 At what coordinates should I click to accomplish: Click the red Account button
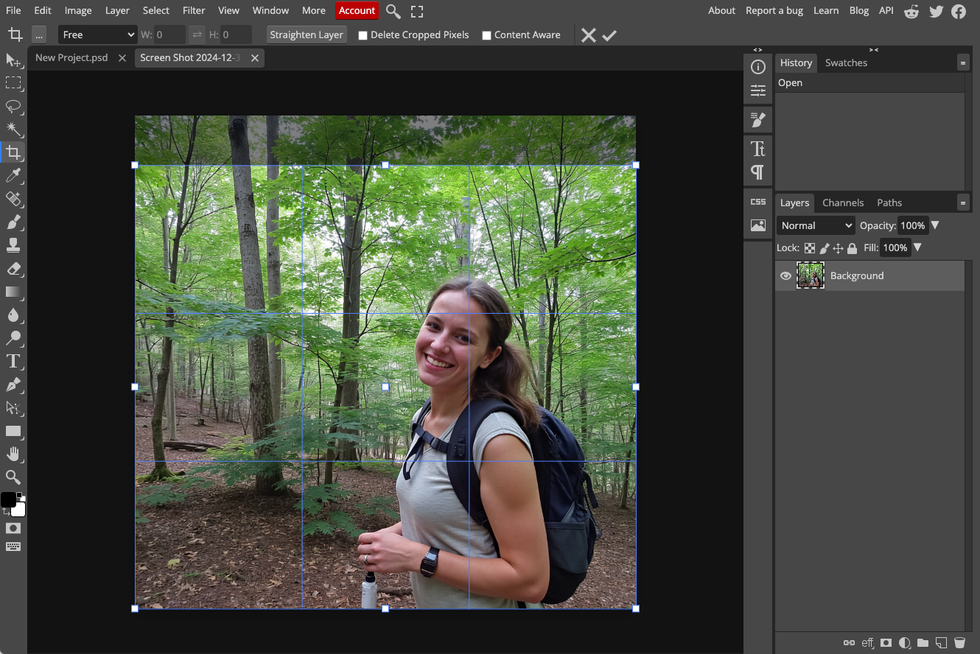click(356, 11)
